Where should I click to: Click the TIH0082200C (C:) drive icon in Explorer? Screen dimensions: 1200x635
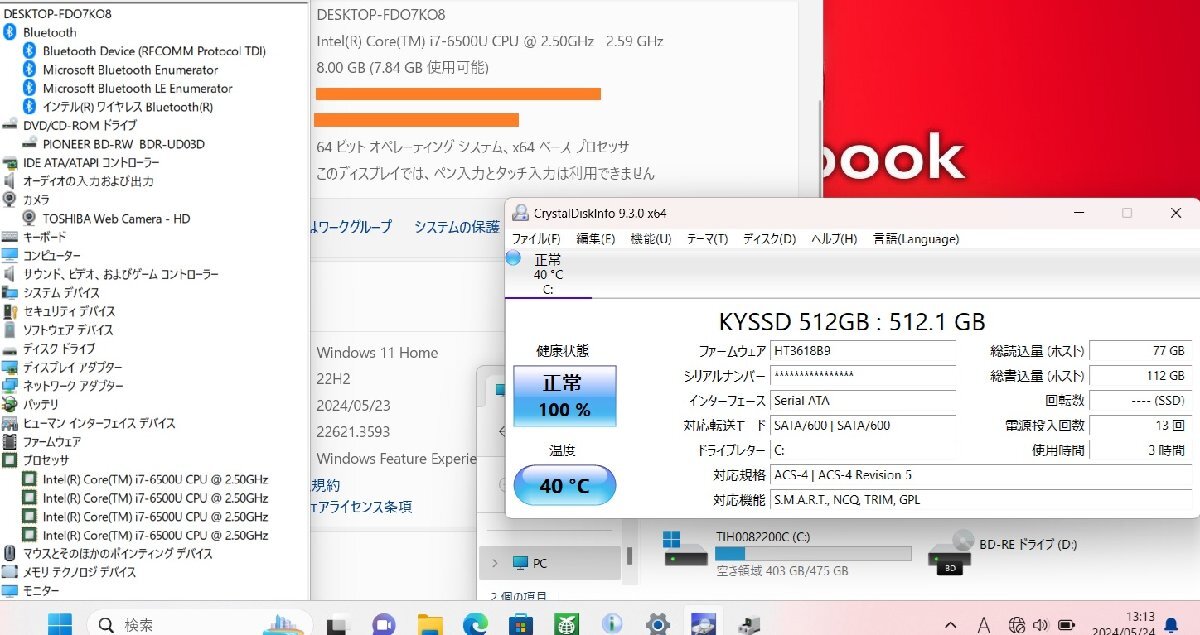click(x=686, y=549)
